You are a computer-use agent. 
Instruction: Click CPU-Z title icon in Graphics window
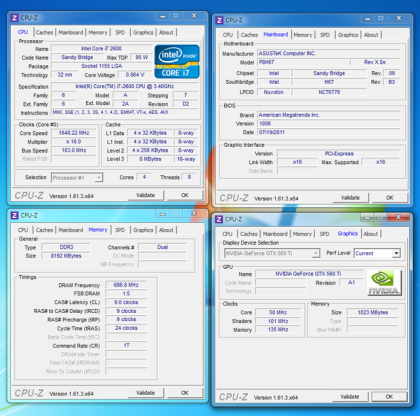(219, 219)
